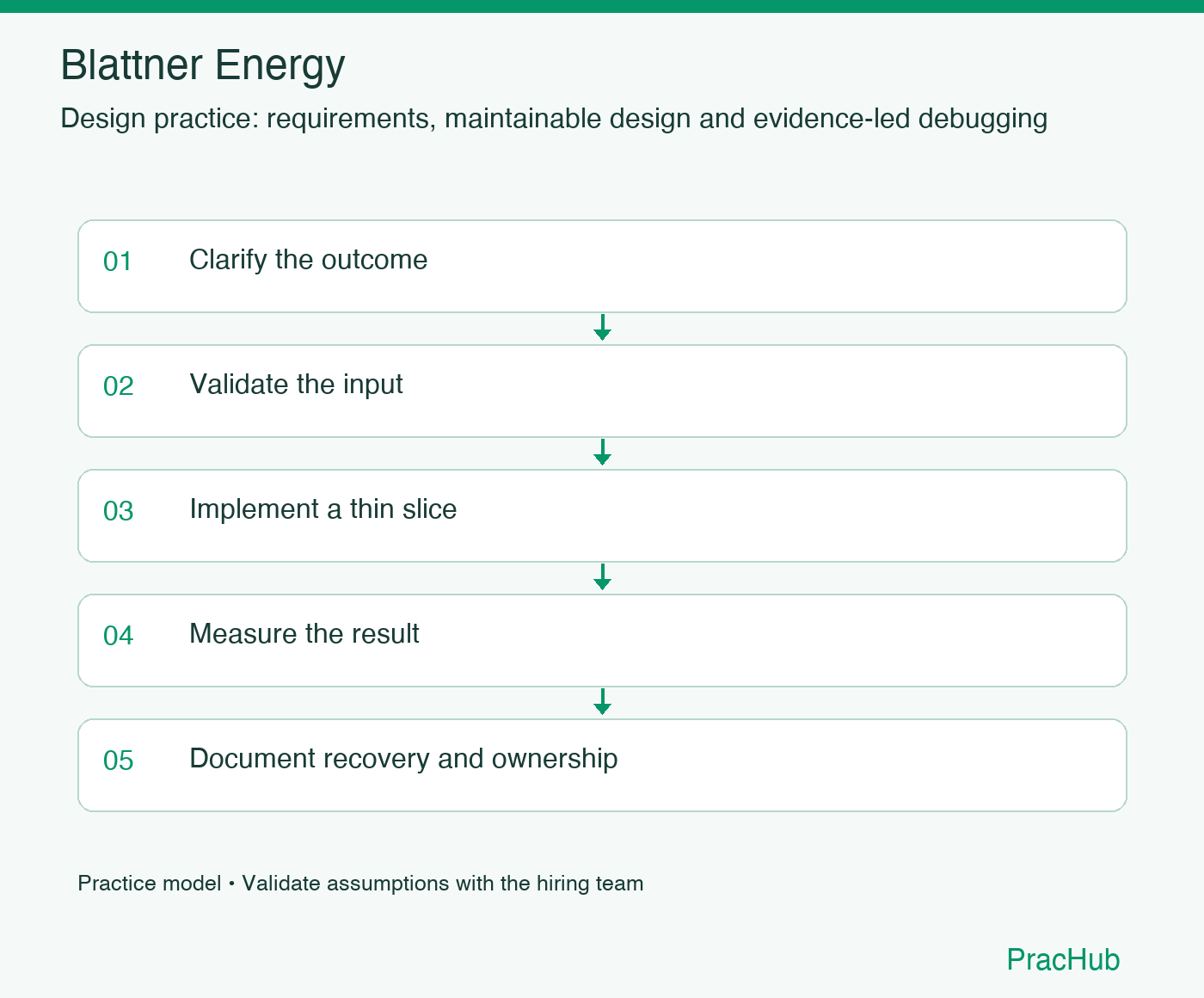
Task: Click step number 05
Action: (x=118, y=761)
